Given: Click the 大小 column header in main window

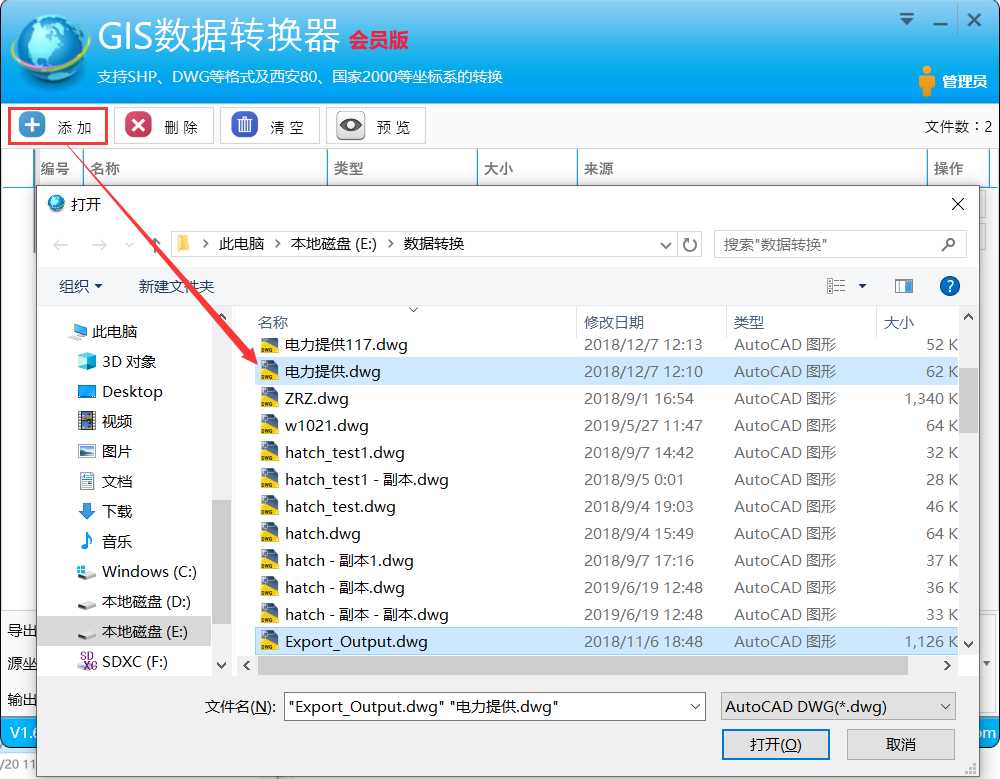Looking at the screenshot, I should [x=527, y=168].
